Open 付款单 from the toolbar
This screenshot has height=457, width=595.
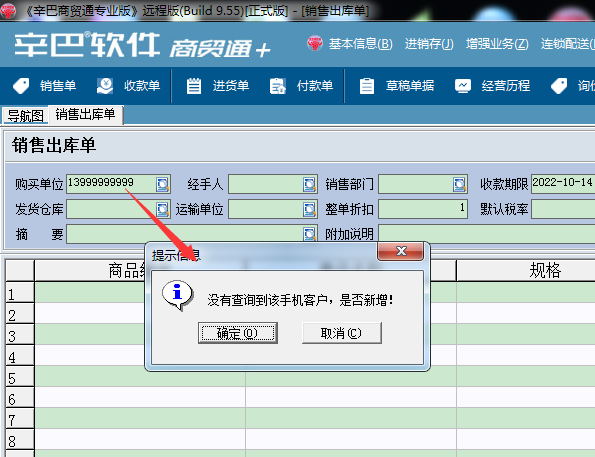tap(315, 86)
